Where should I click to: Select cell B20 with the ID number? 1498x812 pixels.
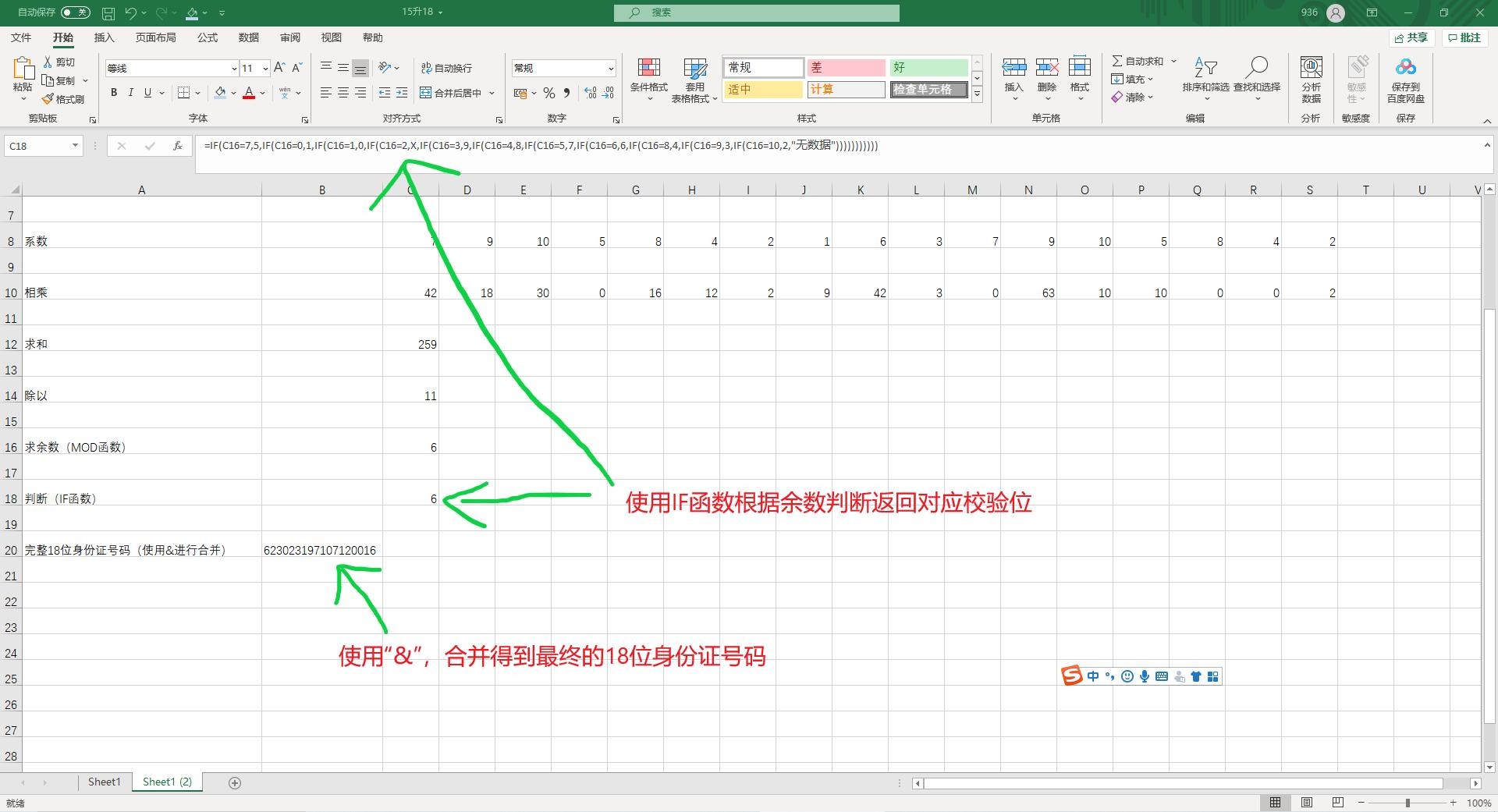[321, 551]
